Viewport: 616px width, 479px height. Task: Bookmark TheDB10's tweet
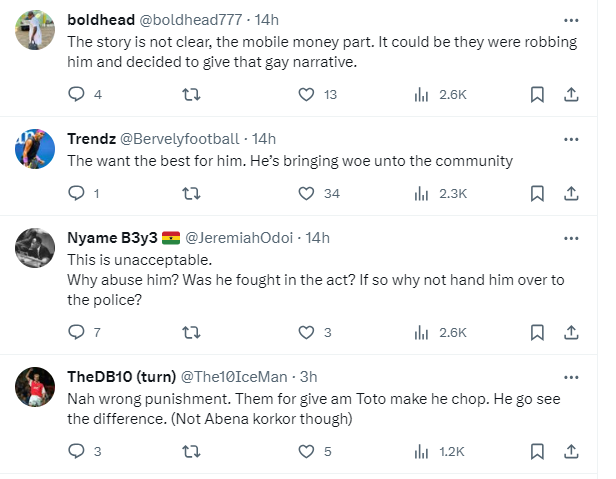pyautogui.click(x=537, y=451)
